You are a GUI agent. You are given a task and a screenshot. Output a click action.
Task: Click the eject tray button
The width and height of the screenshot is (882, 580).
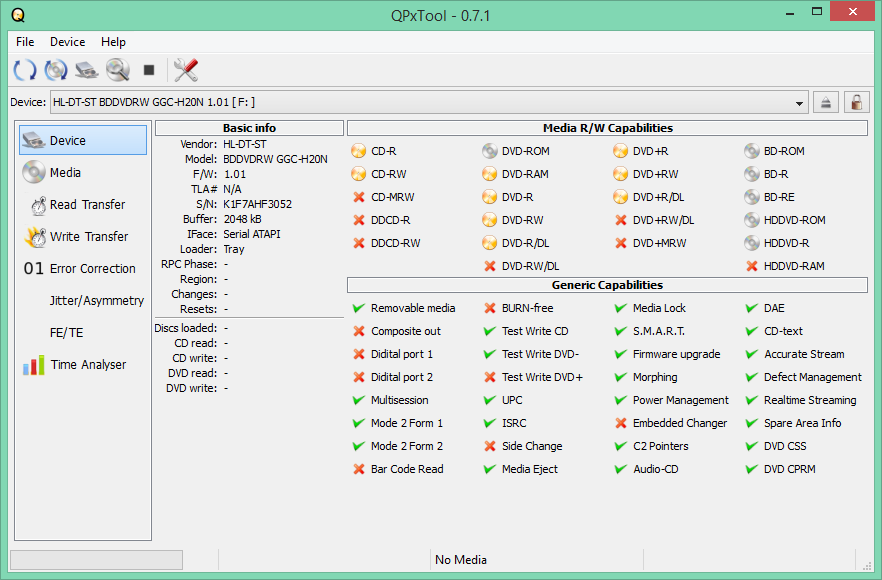(825, 102)
